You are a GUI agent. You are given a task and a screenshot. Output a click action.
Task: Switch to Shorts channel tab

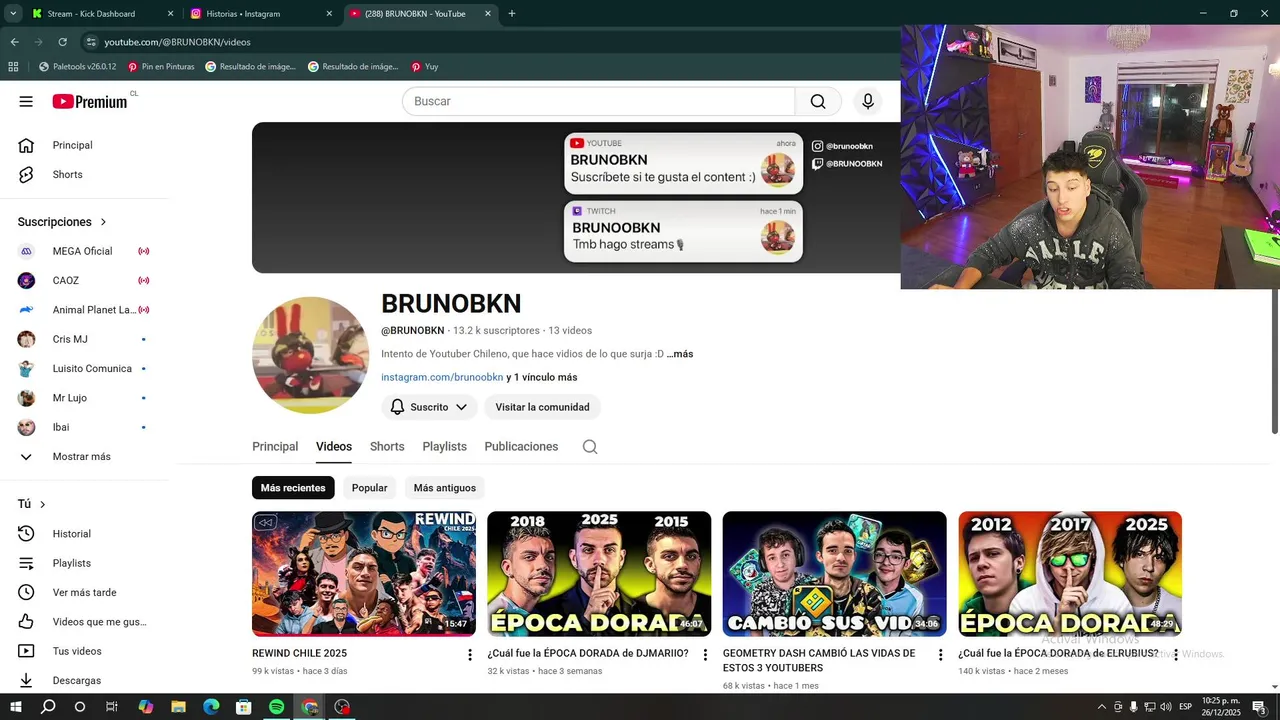coord(387,447)
